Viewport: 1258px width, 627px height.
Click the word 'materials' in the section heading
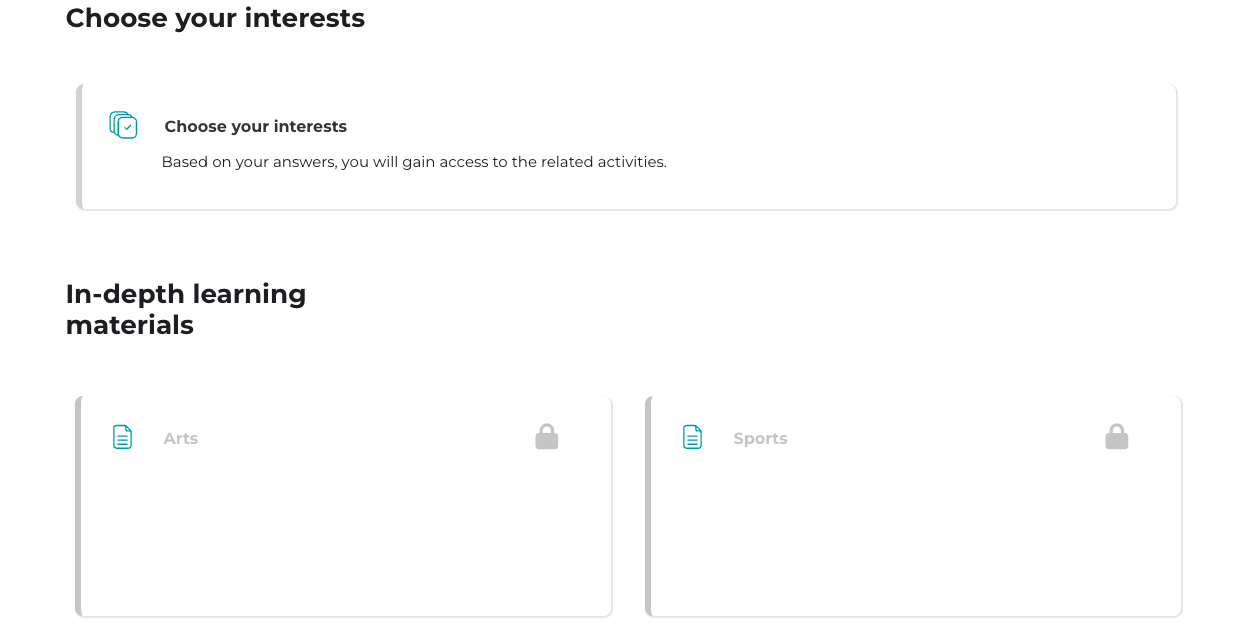130,325
